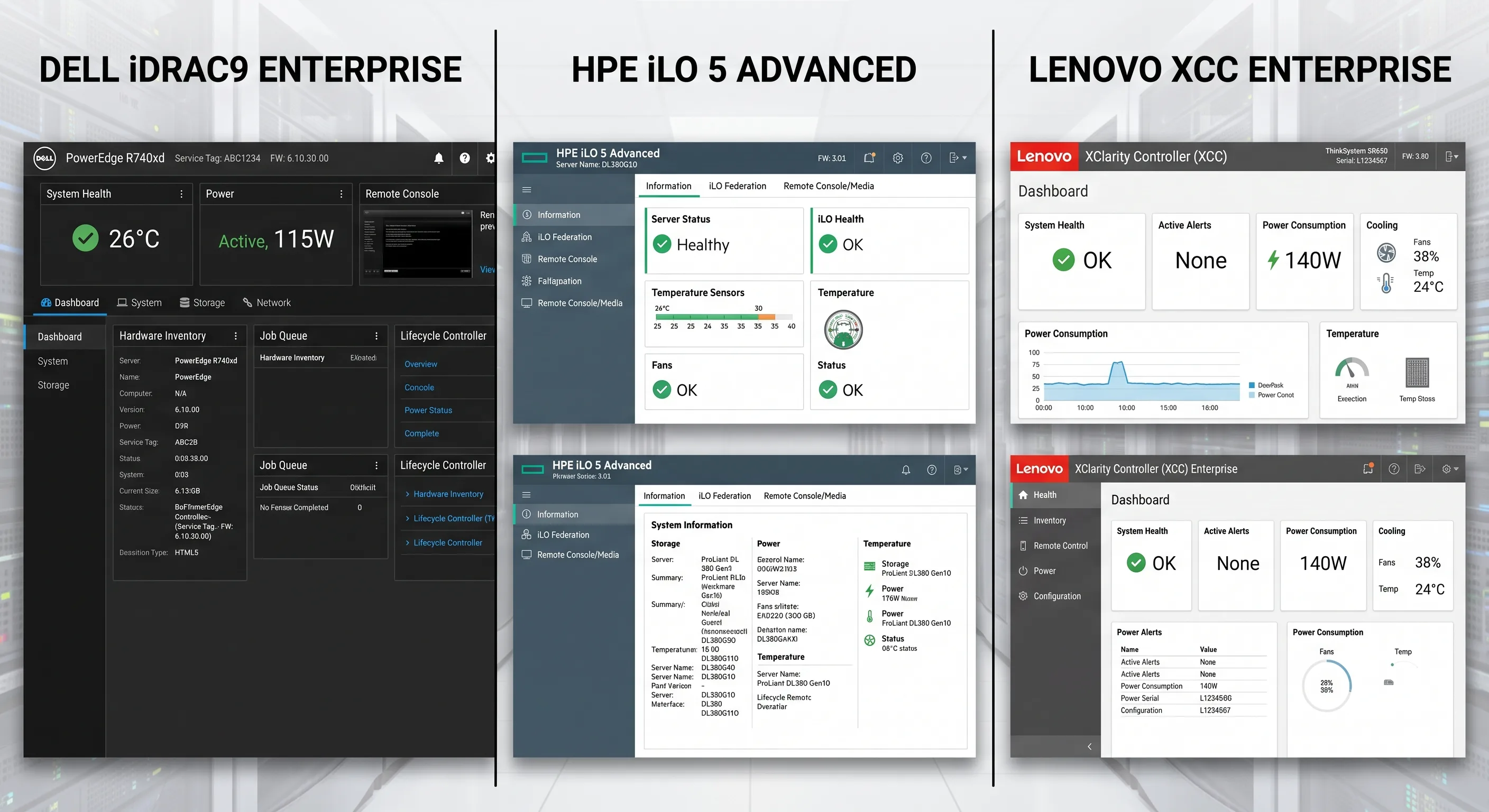Click Temperature Sensors bar gauge

[723, 317]
